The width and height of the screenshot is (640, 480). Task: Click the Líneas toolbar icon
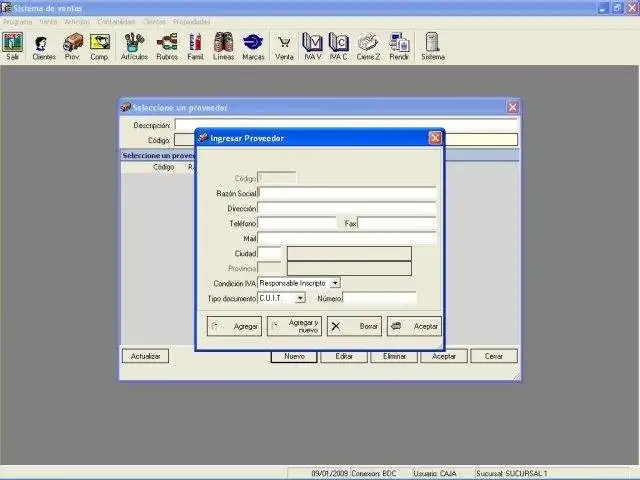[223, 47]
